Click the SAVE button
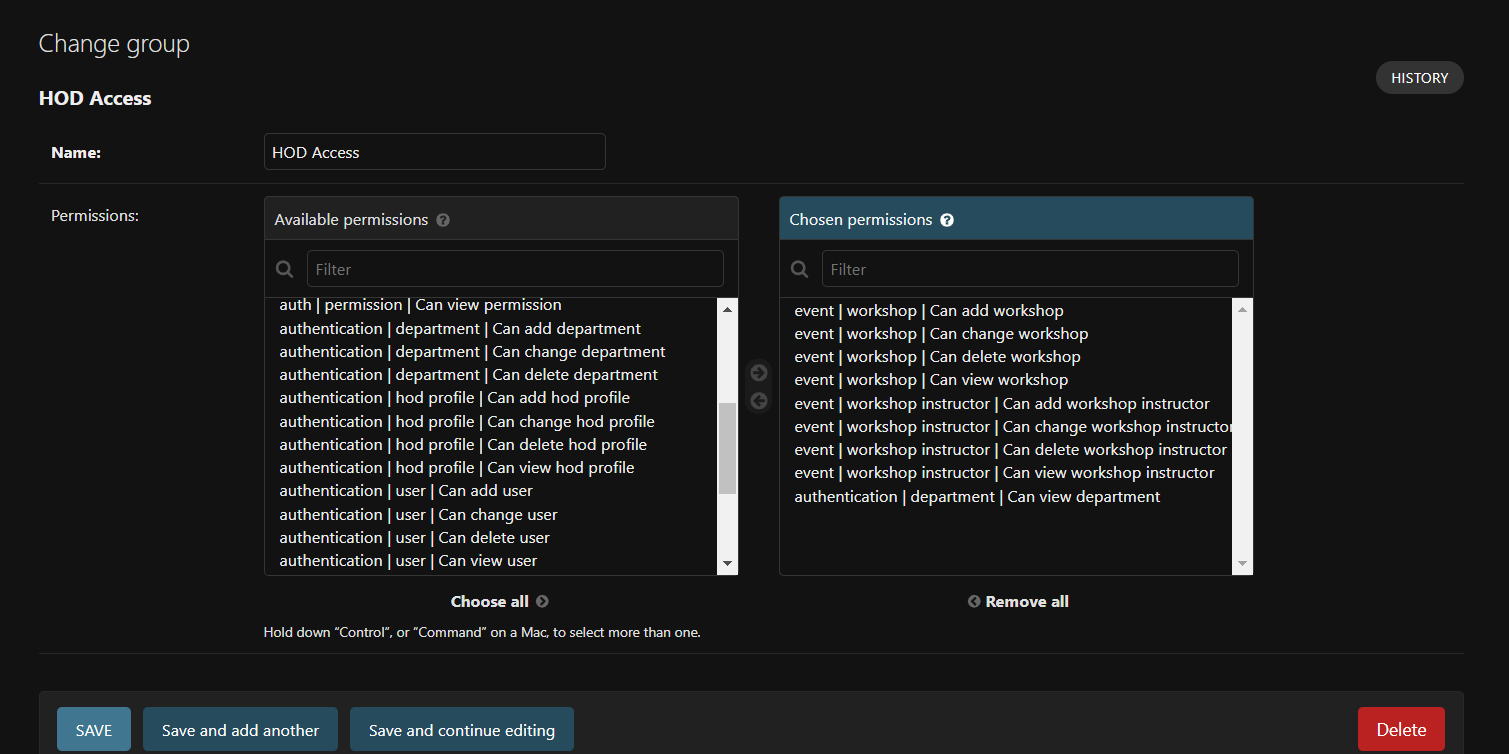Image resolution: width=1509 pixels, height=754 pixels. point(94,730)
